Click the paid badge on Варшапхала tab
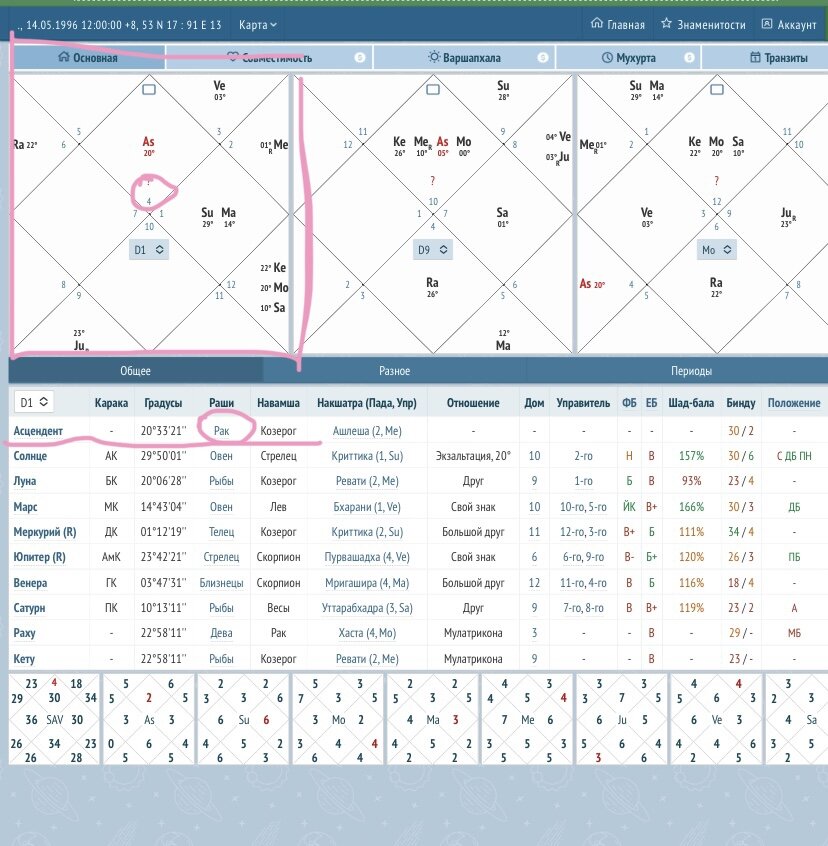Viewport: 828px width, 846px height. [x=543, y=58]
